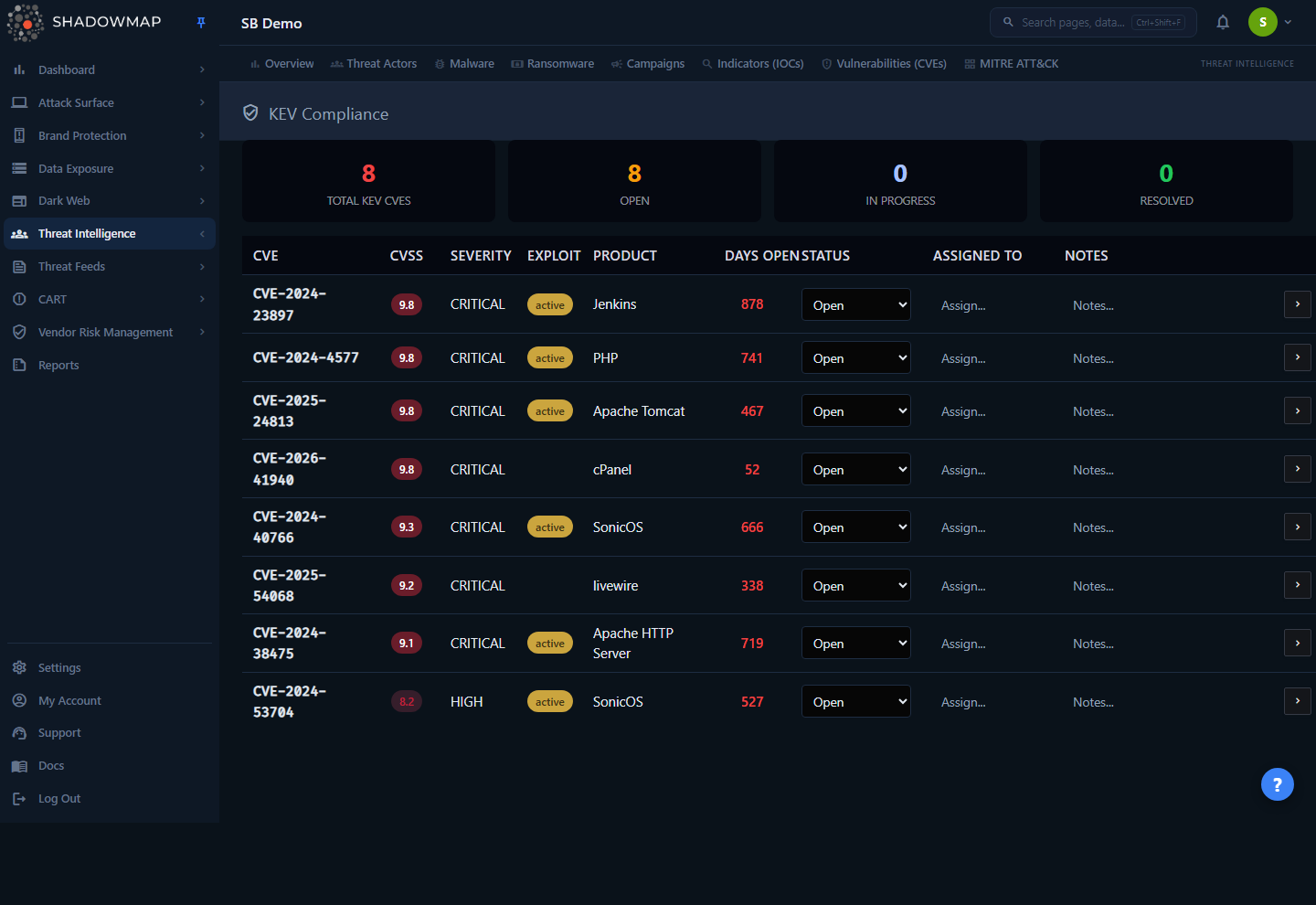This screenshot has height=905, width=1316.
Task: Click the Attack Surface laptop icon
Action: (x=19, y=102)
